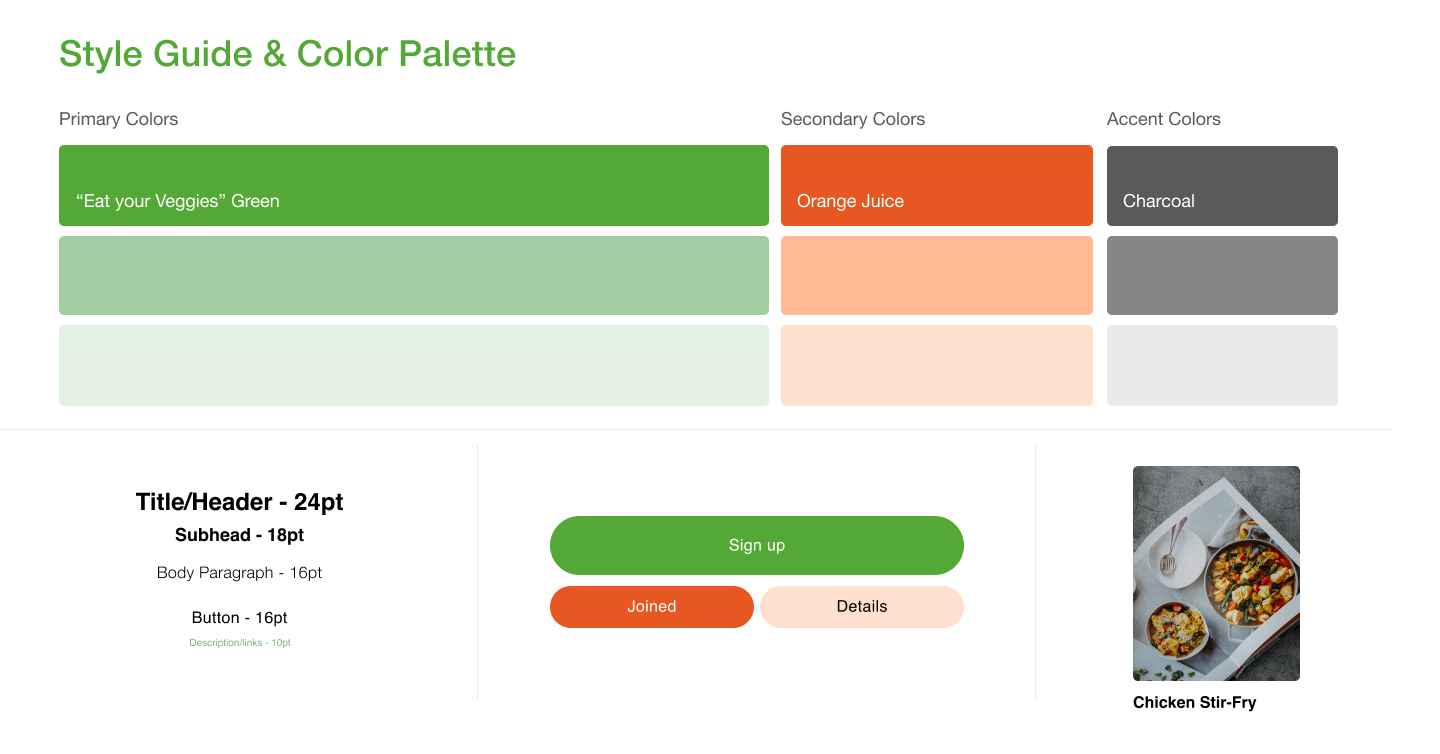Pick the lightest green swatch
The image size is (1440, 754).
coord(414,365)
